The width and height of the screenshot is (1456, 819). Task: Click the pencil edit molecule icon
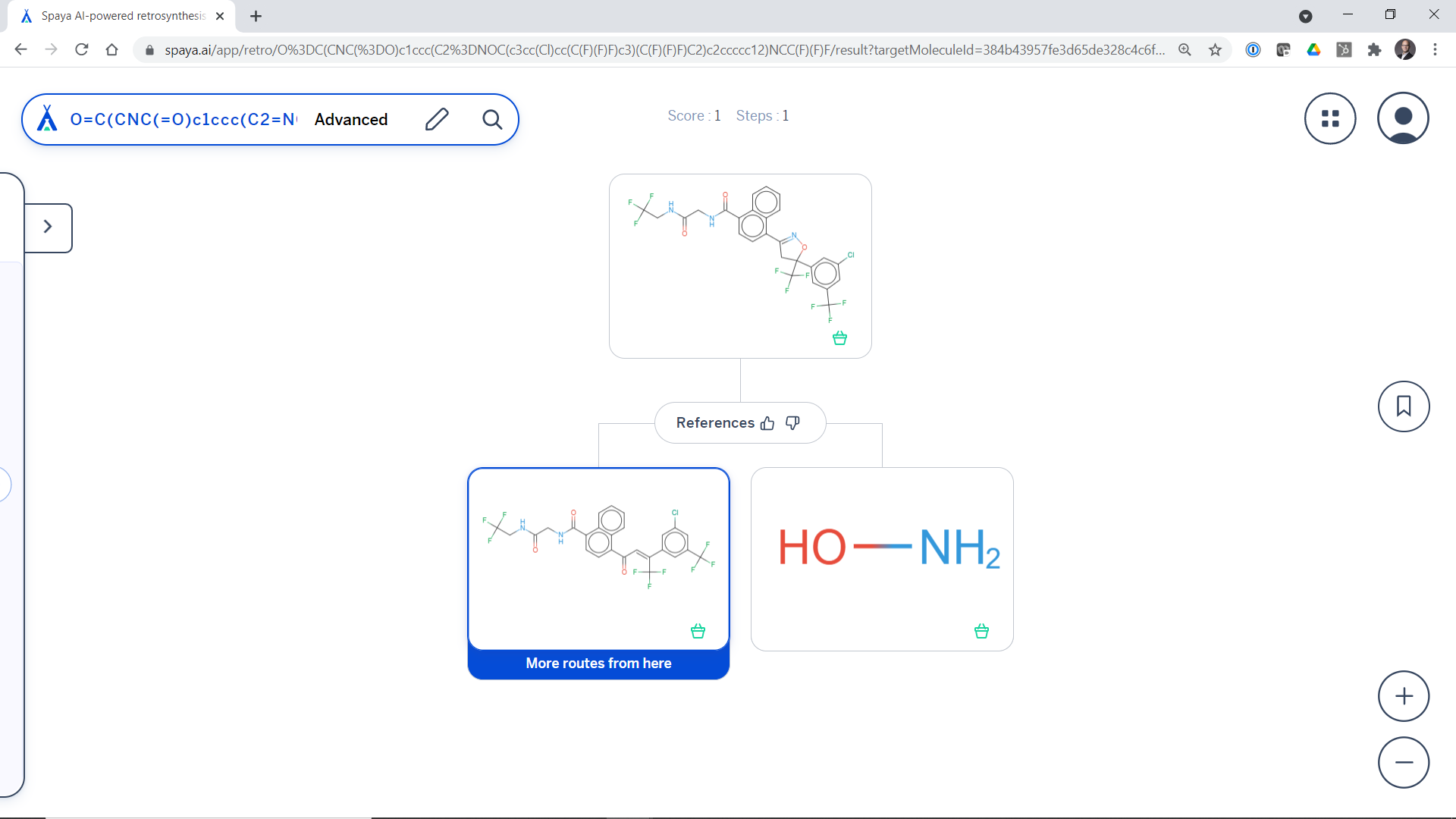click(x=437, y=119)
